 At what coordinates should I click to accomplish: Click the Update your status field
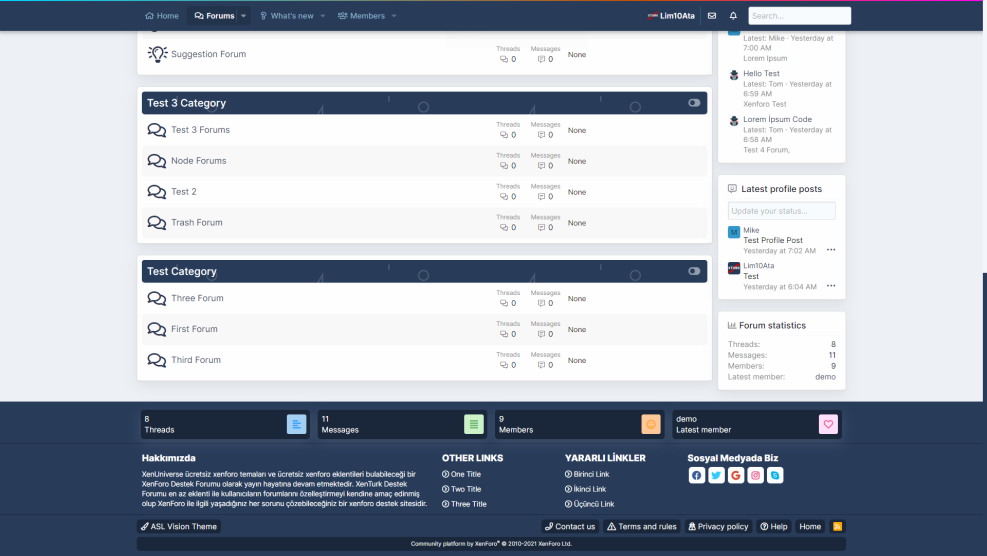(781, 211)
